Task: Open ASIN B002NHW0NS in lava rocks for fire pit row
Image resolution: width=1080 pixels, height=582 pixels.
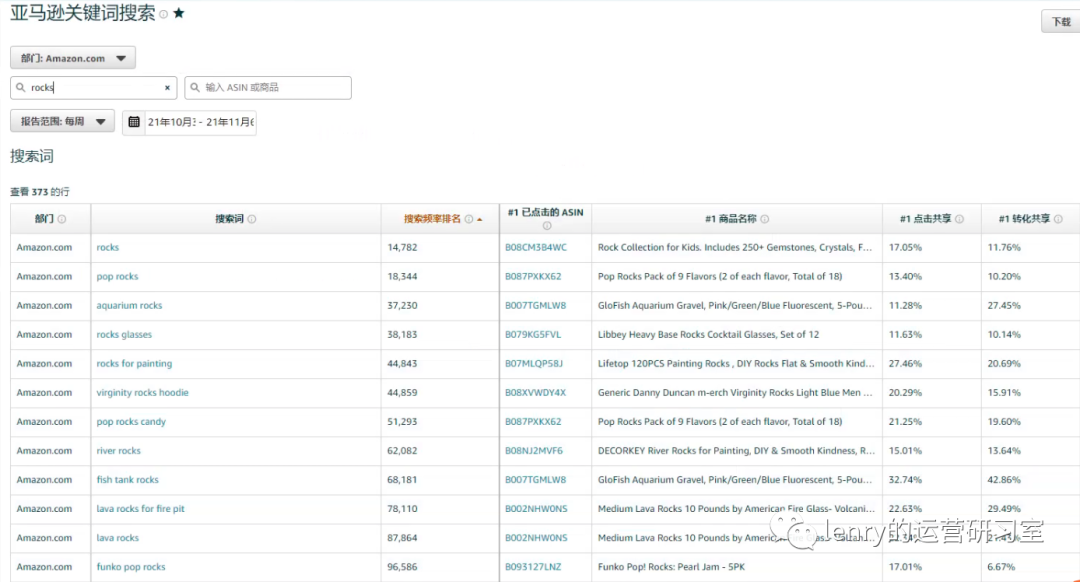Action: click(536, 508)
